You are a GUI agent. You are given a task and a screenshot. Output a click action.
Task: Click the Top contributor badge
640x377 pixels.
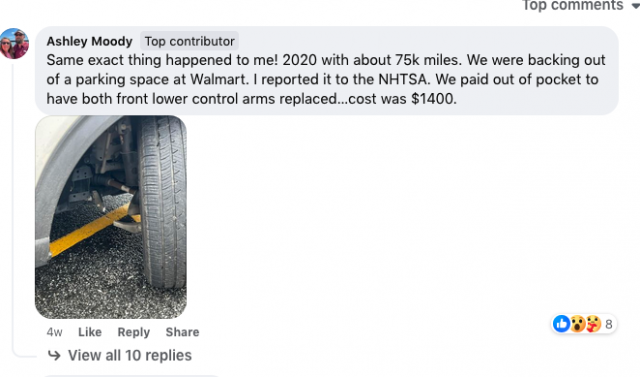189,41
